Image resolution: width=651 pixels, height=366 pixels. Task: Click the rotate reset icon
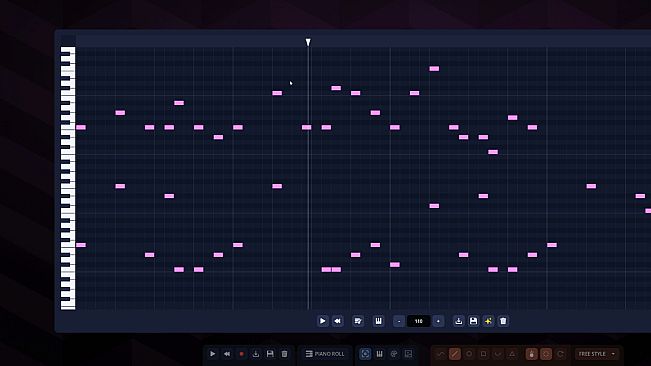560,354
